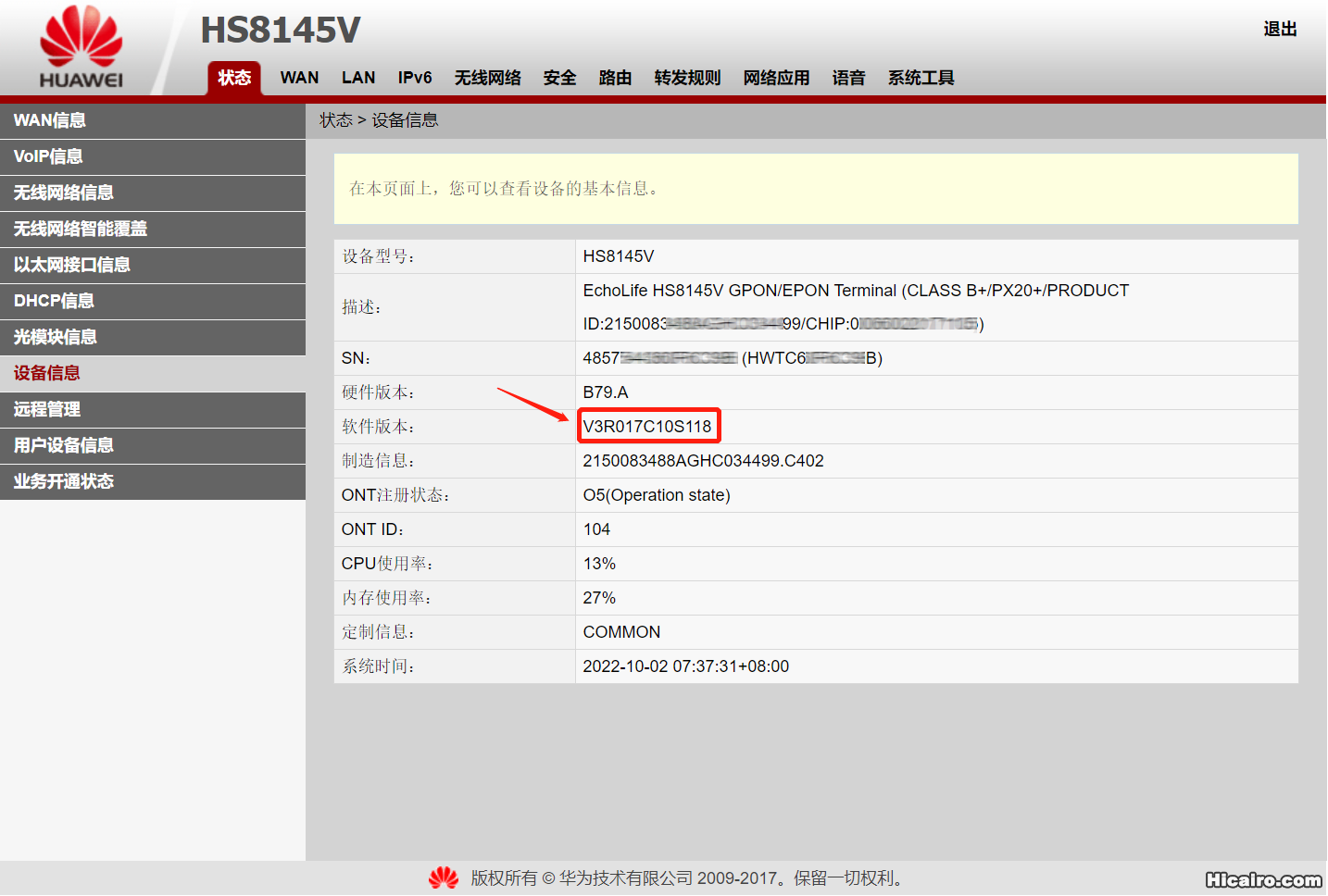Select the 路由 tab

615,78
